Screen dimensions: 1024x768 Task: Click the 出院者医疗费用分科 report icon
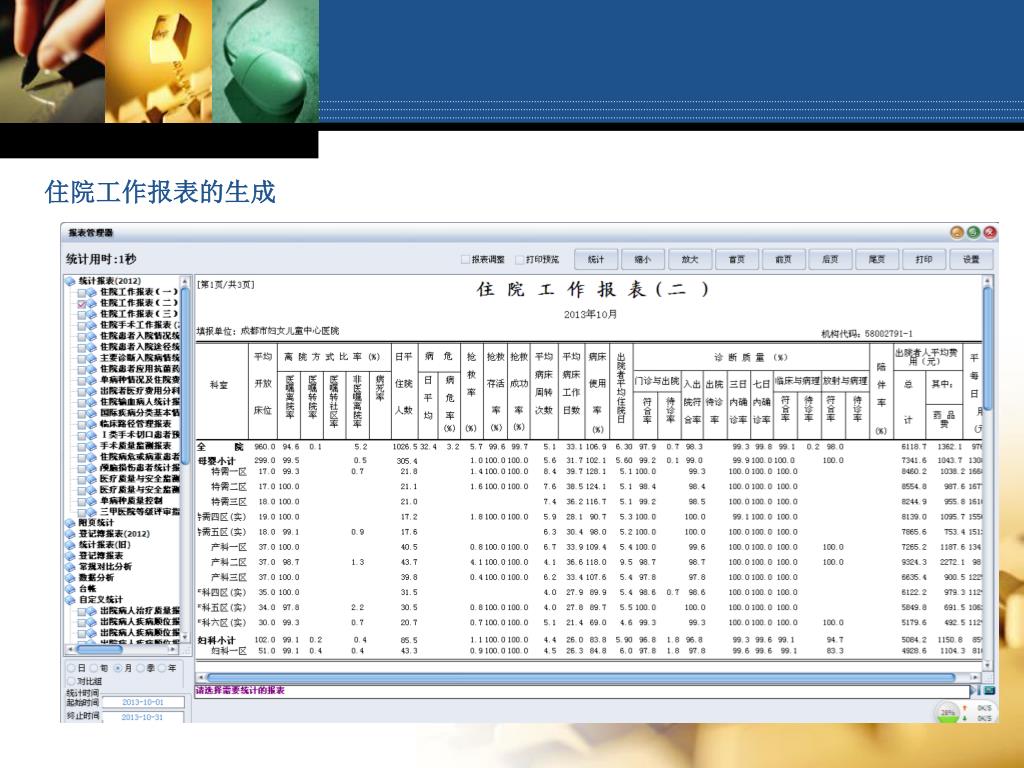tap(92, 391)
